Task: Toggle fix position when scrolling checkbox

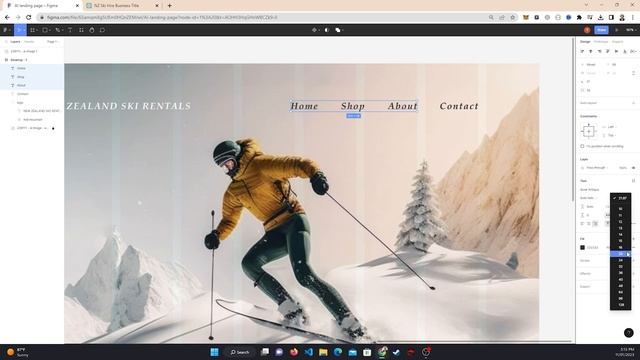Action: coord(582,146)
